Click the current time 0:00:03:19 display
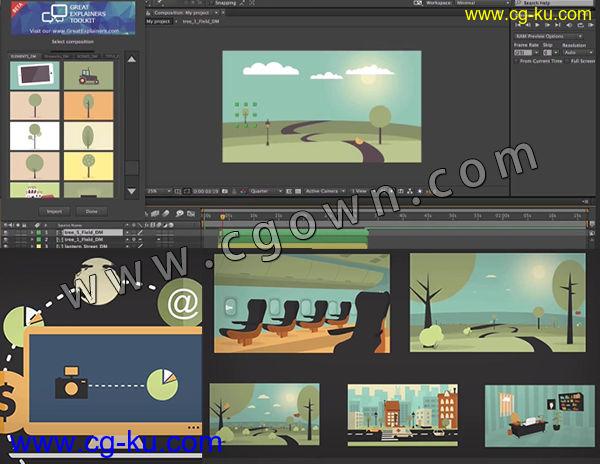Viewport: 600px width, 464px height. (205, 191)
